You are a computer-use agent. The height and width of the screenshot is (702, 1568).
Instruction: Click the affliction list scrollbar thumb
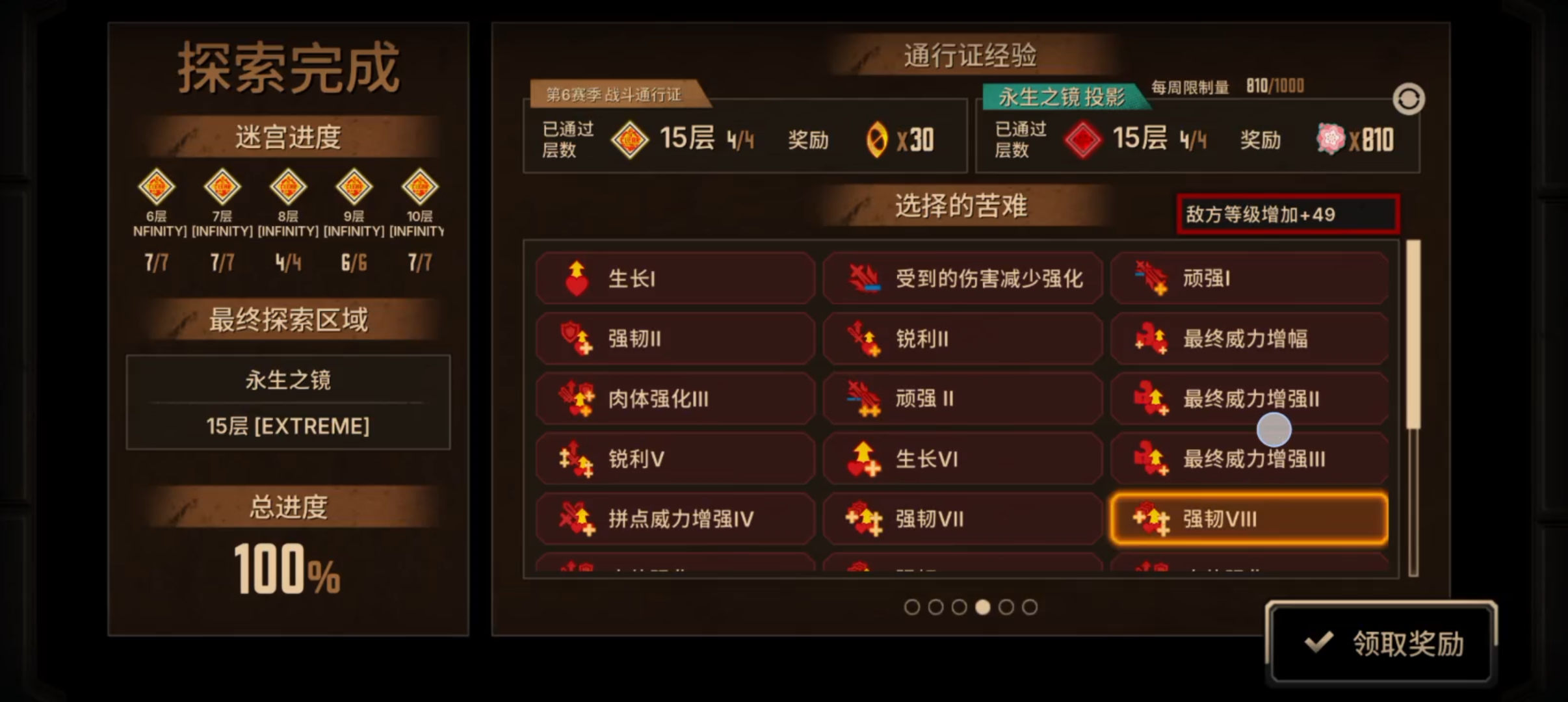coord(1413,334)
